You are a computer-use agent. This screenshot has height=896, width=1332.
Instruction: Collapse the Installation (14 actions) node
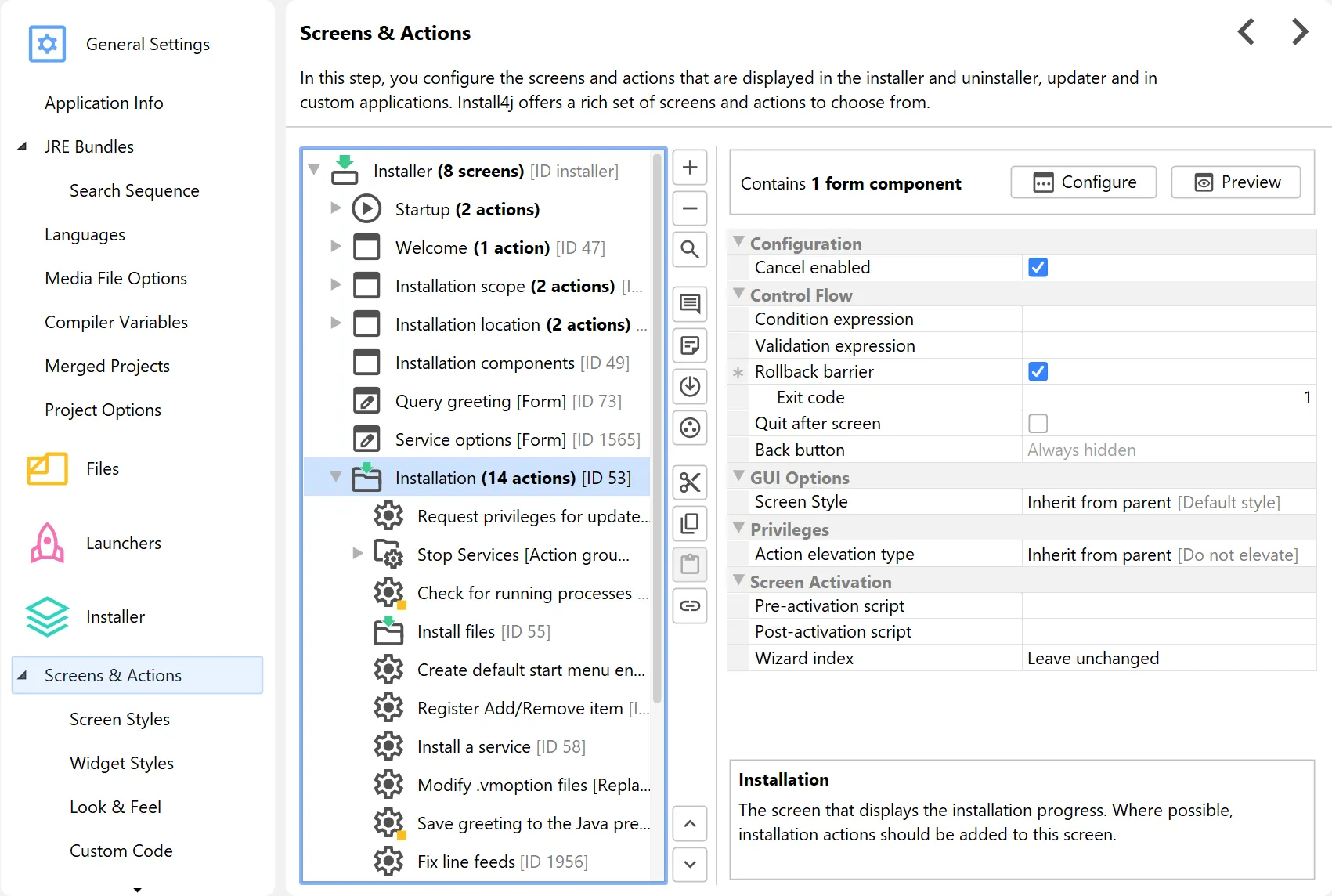(336, 477)
